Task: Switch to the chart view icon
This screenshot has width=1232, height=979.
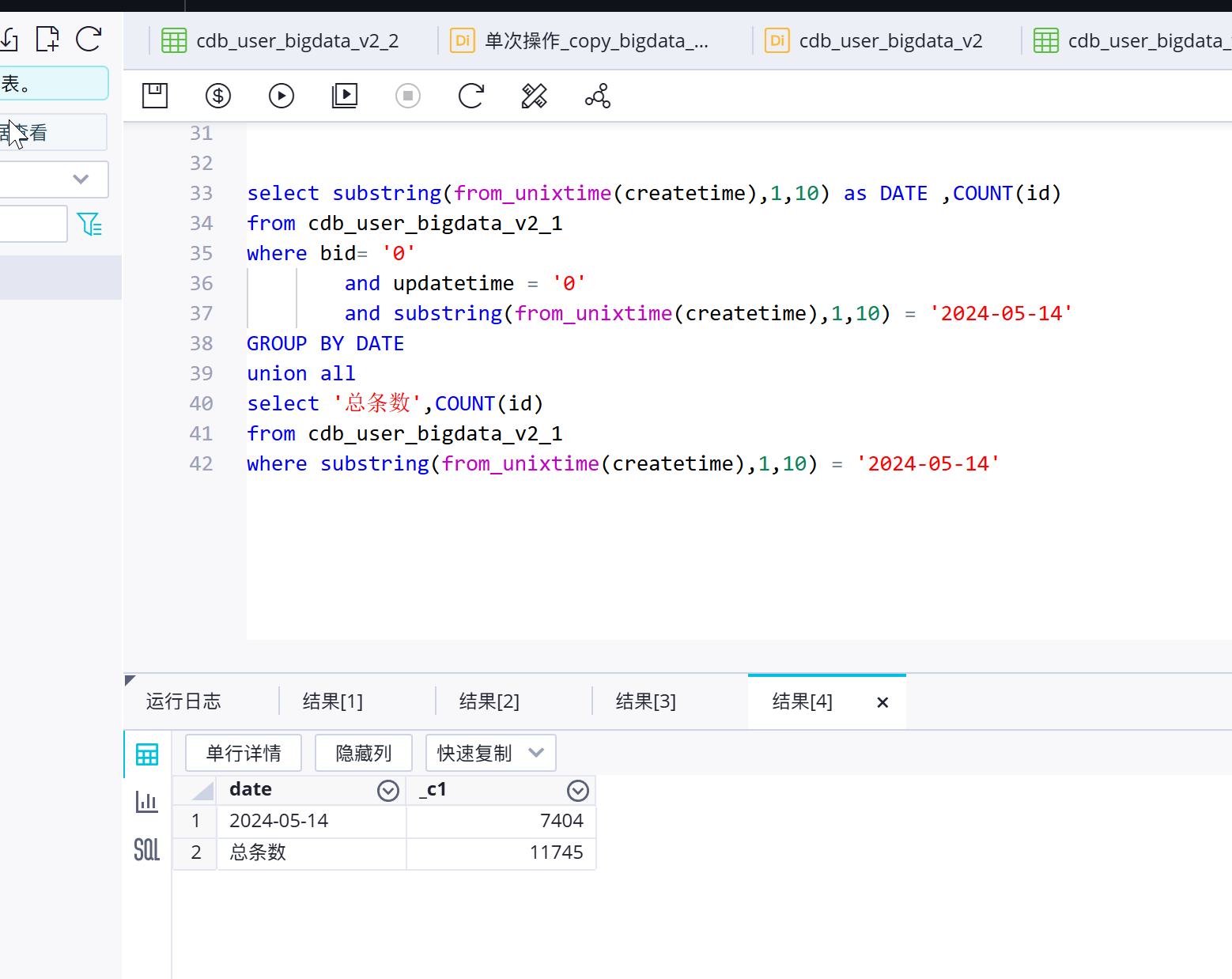Action: (147, 802)
